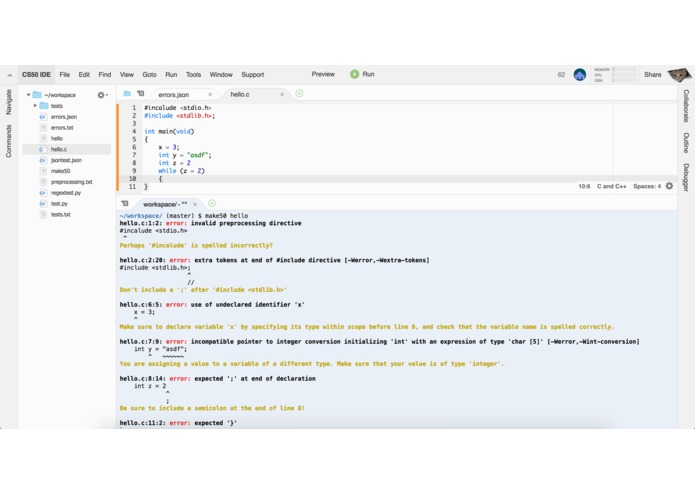The width and height of the screenshot is (695, 494).
Task: Open the CS50 IDE menu
Action: point(36,75)
